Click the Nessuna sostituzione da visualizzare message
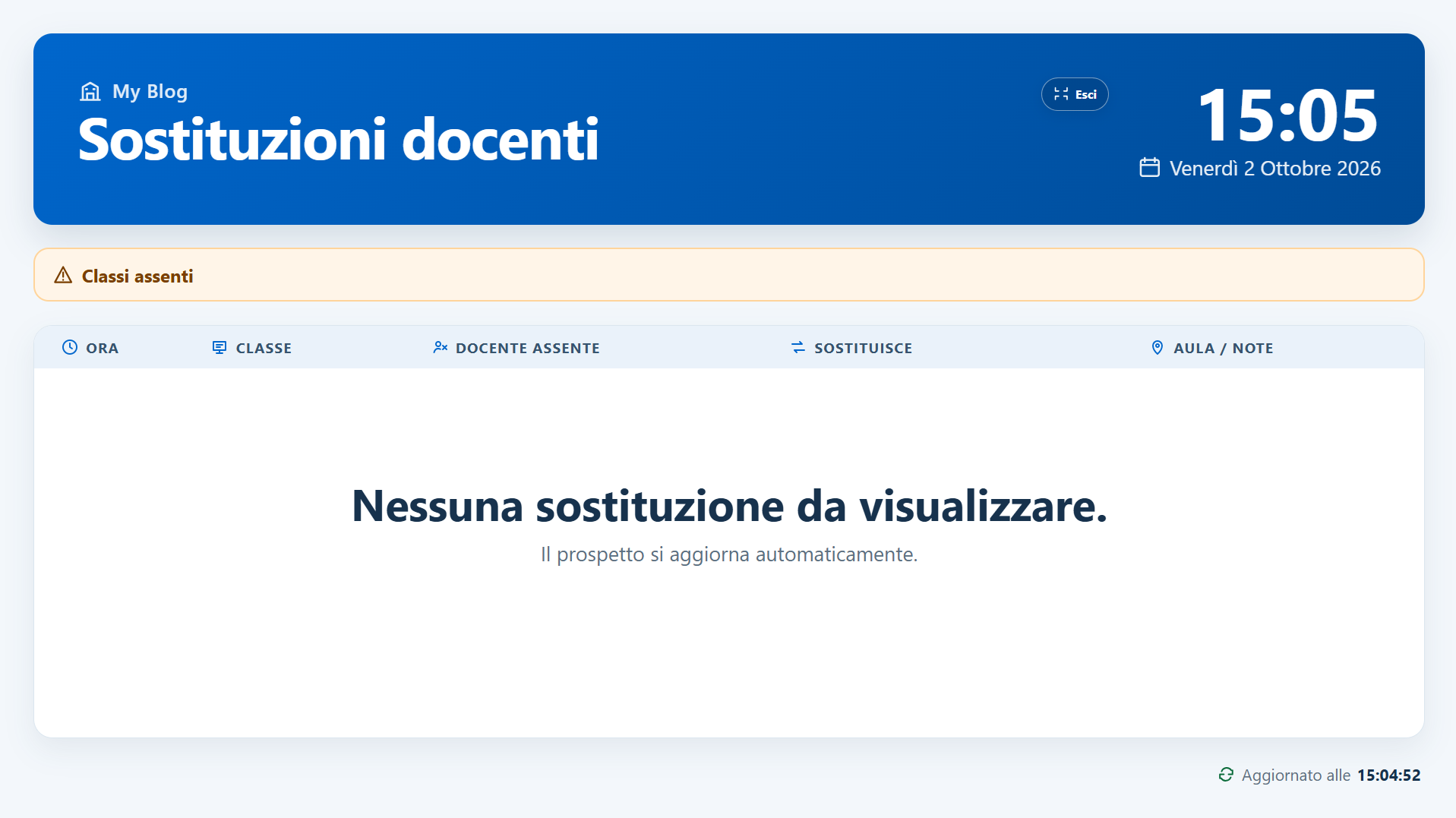Screen dimensions: 1456x818 [729, 506]
